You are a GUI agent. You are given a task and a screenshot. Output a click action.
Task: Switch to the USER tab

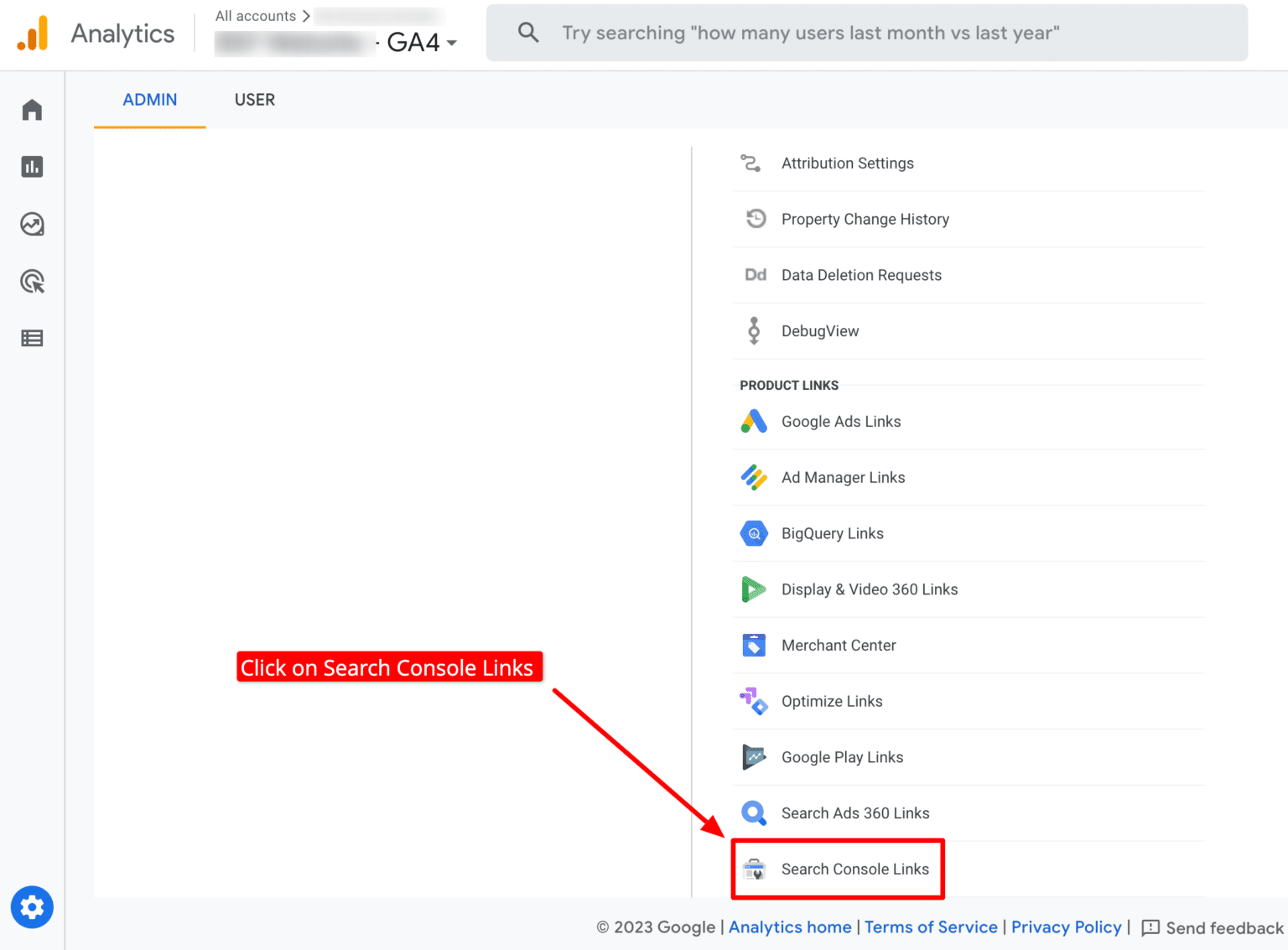tap(255, 100)
